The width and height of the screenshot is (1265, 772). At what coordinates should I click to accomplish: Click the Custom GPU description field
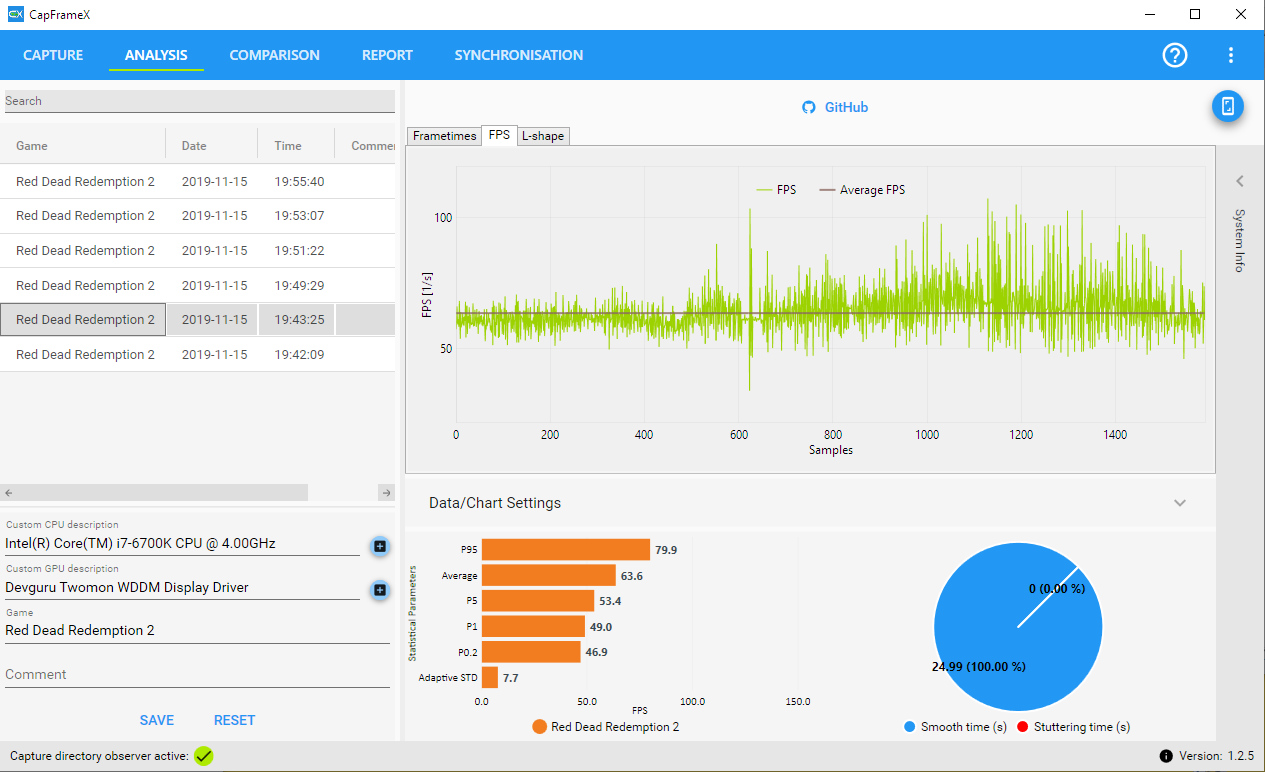182,588
